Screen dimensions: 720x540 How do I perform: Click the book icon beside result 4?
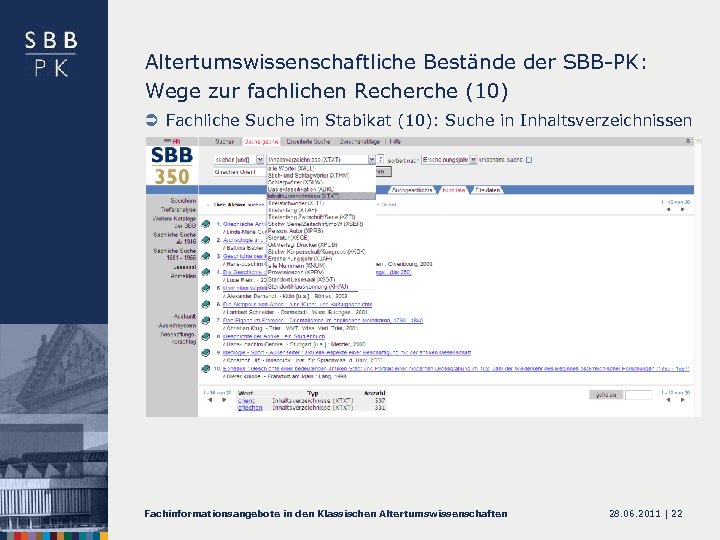(206, 272)
